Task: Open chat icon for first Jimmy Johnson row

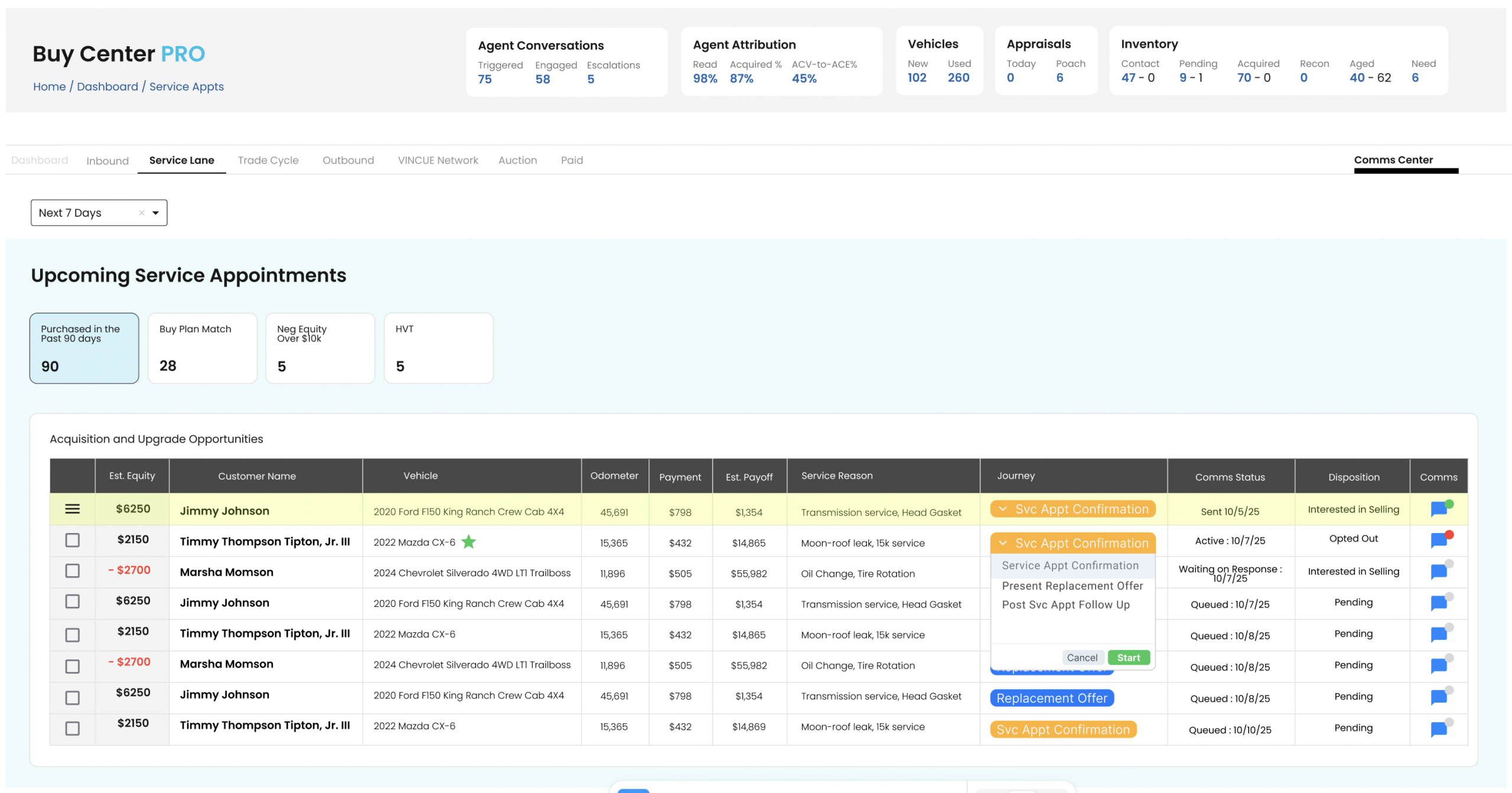Action: click(1439, 509)
